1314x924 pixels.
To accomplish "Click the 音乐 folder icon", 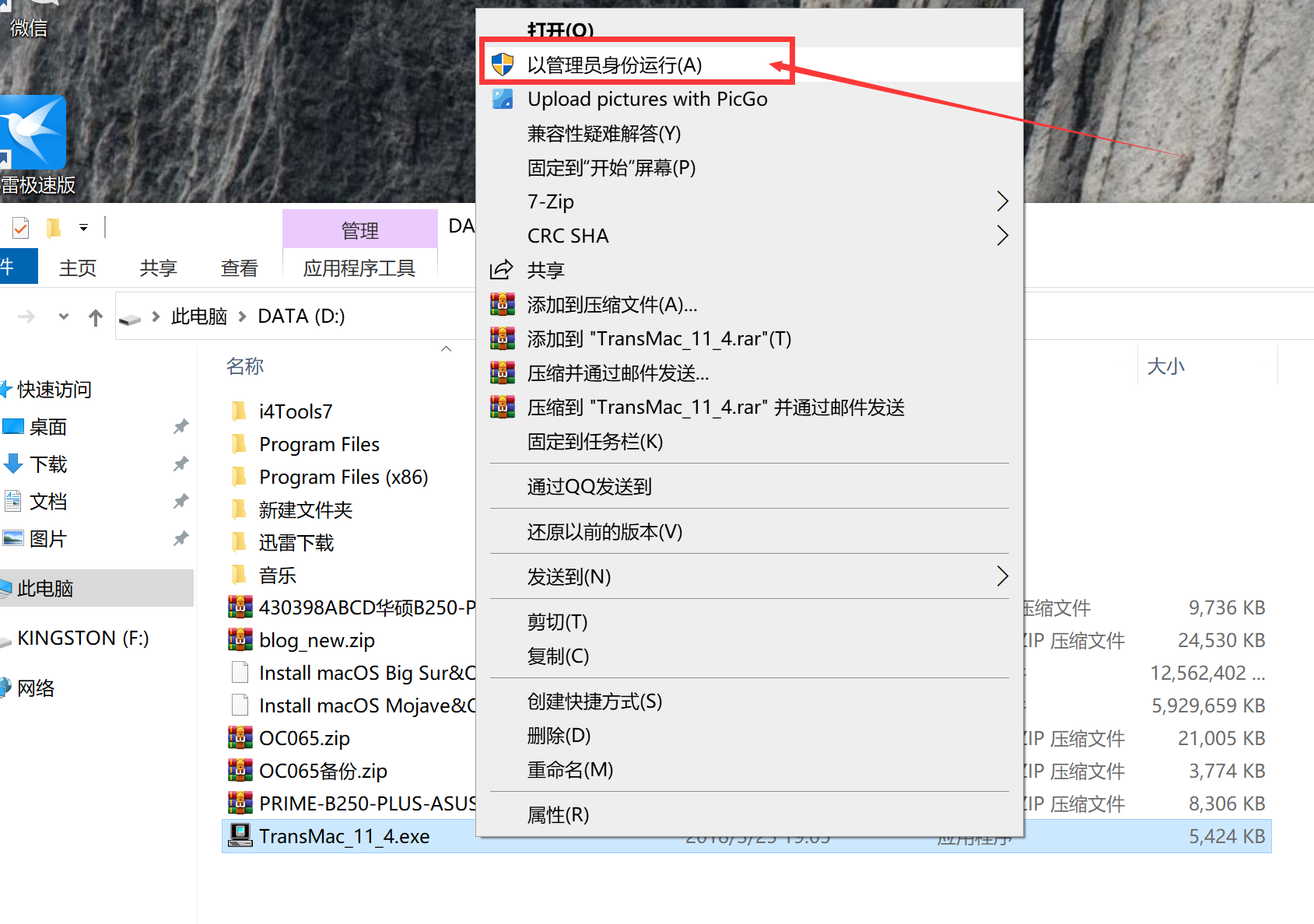I will 239,575.
